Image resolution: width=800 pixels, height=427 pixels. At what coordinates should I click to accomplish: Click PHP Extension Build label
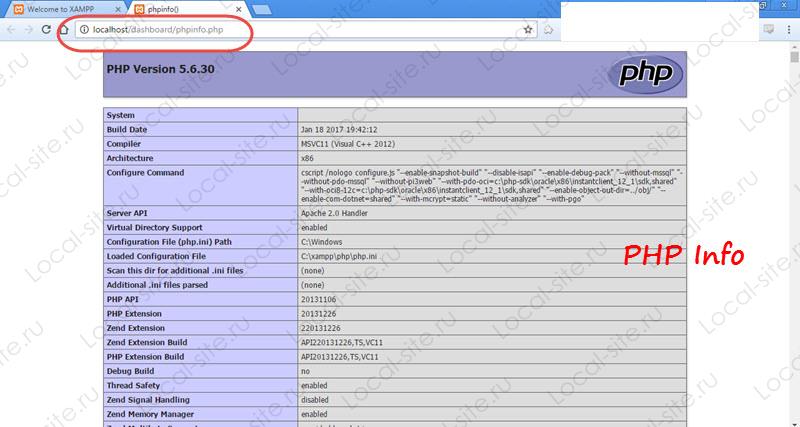point(145,356)
